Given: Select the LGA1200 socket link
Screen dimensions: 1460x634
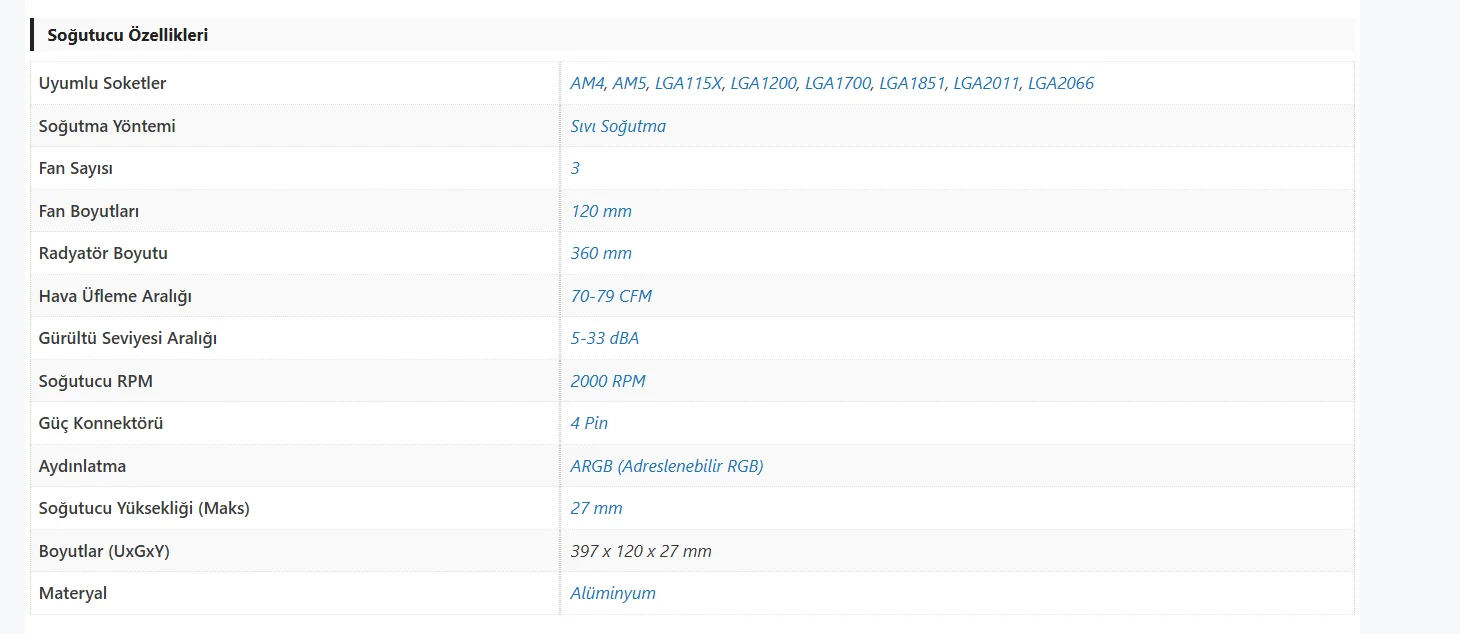Looking at the screenshot, I should (x=763, y=83).
